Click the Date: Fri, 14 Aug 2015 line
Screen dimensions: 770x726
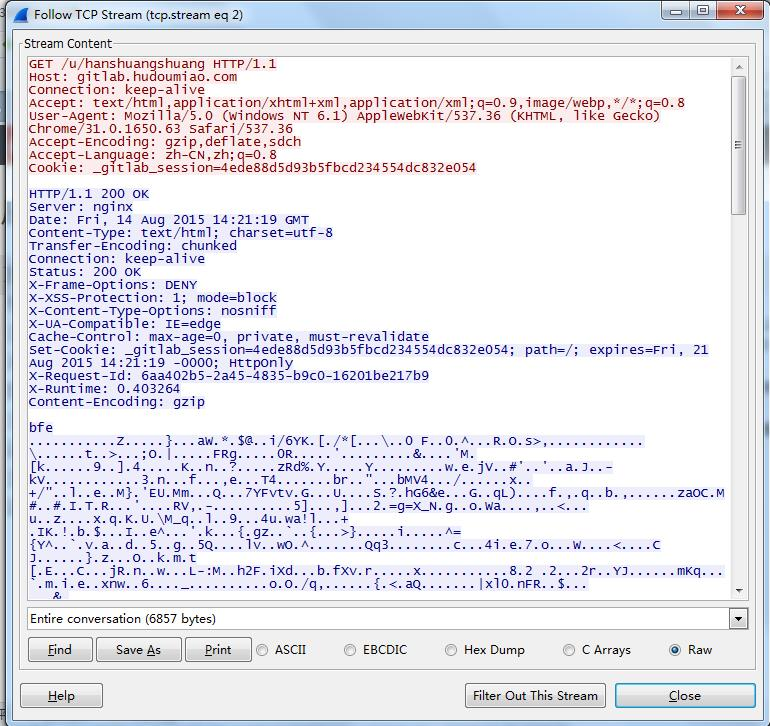tap(168, 220)
